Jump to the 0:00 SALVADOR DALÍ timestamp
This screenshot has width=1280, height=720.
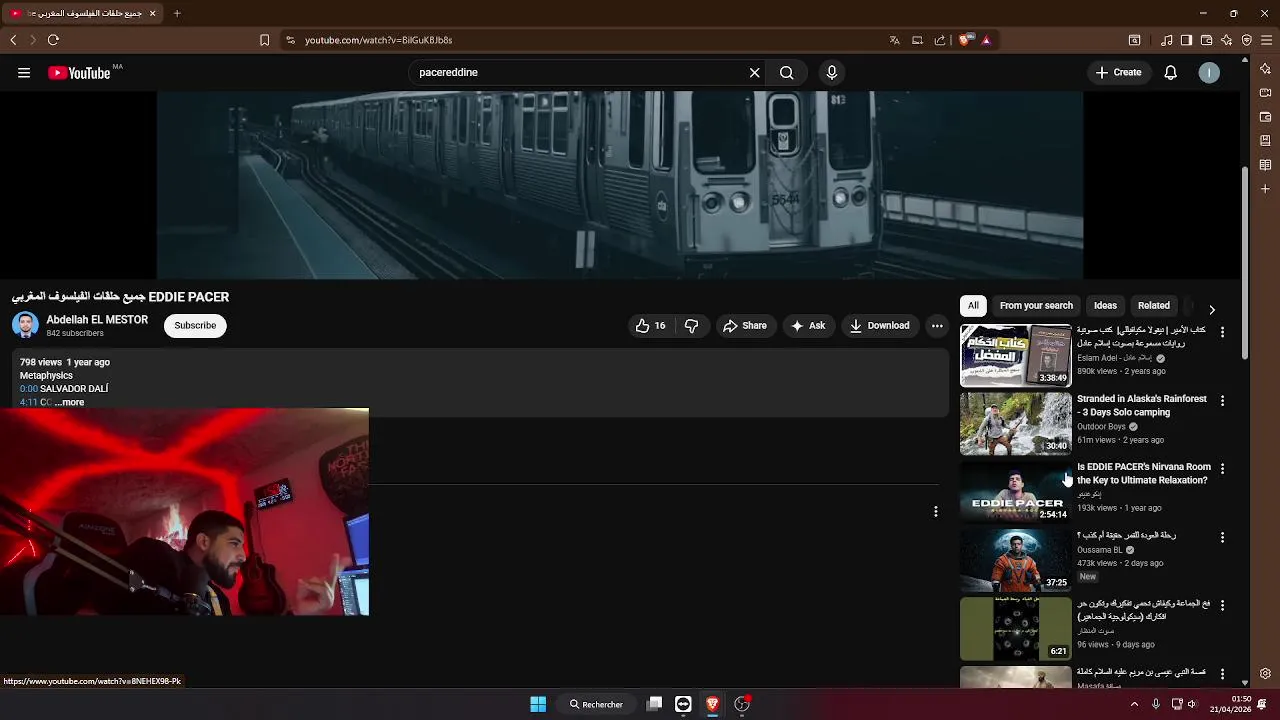tap(29, 388)
